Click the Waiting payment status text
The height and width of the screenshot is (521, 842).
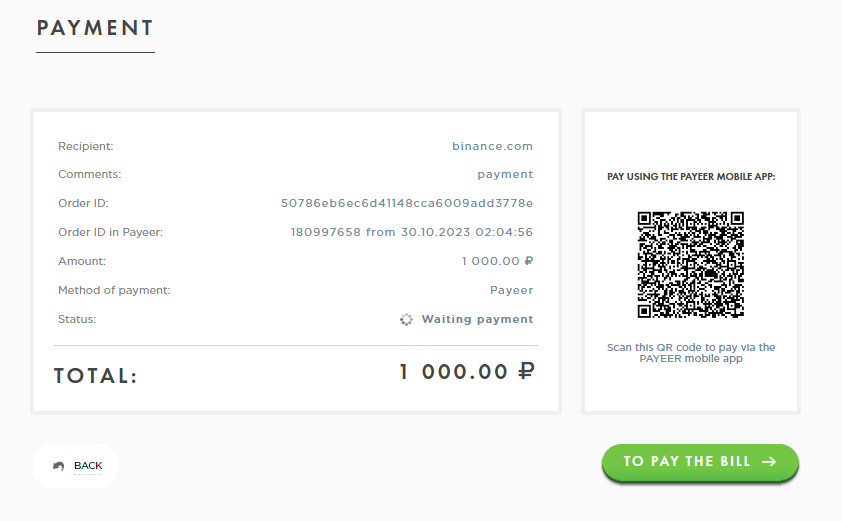[477, 320]
